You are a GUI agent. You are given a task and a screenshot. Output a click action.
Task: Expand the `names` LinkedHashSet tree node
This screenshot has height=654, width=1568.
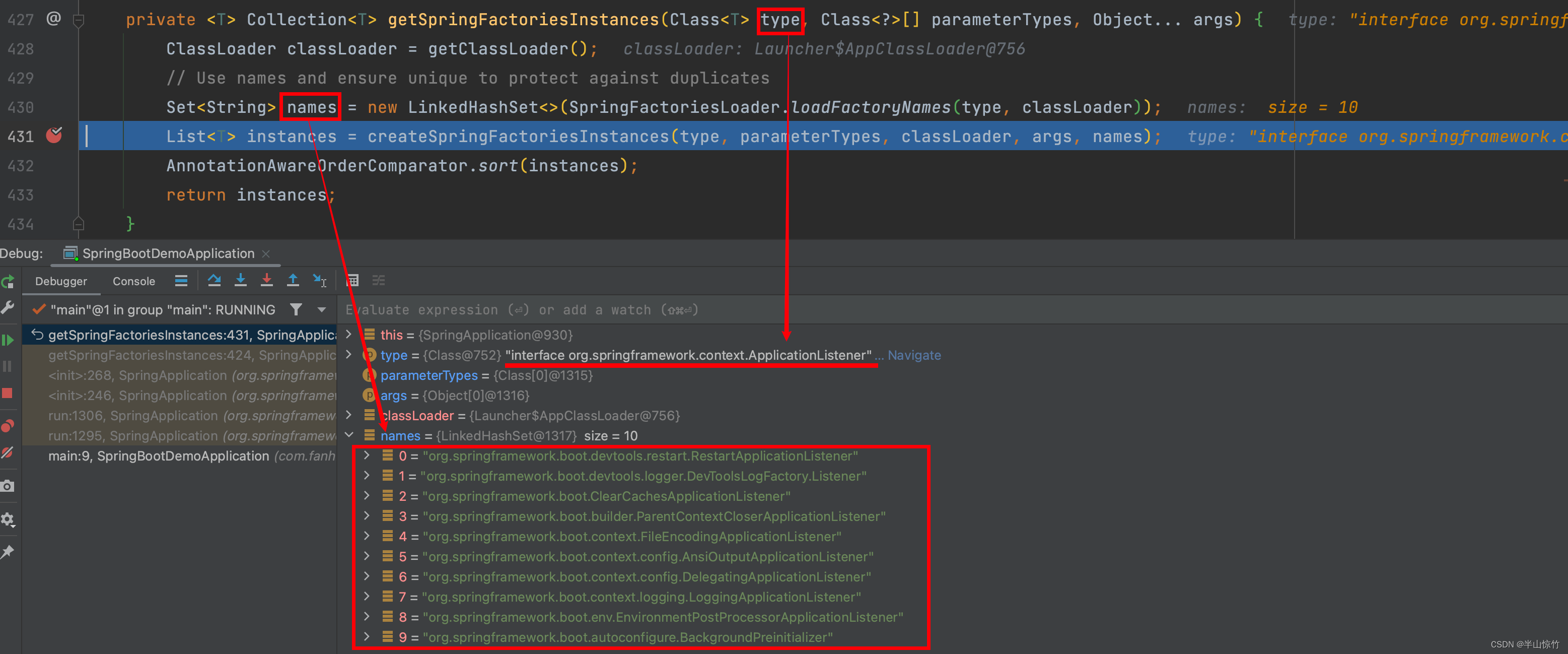(351, 435)
